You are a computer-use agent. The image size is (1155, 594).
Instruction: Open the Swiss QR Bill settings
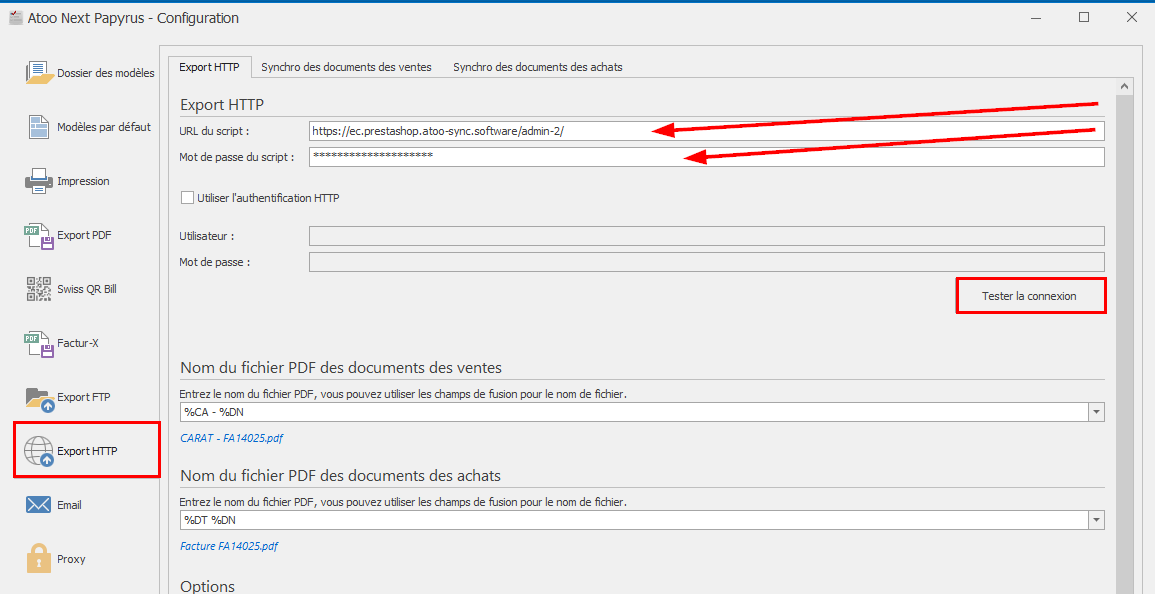[39, 289]
